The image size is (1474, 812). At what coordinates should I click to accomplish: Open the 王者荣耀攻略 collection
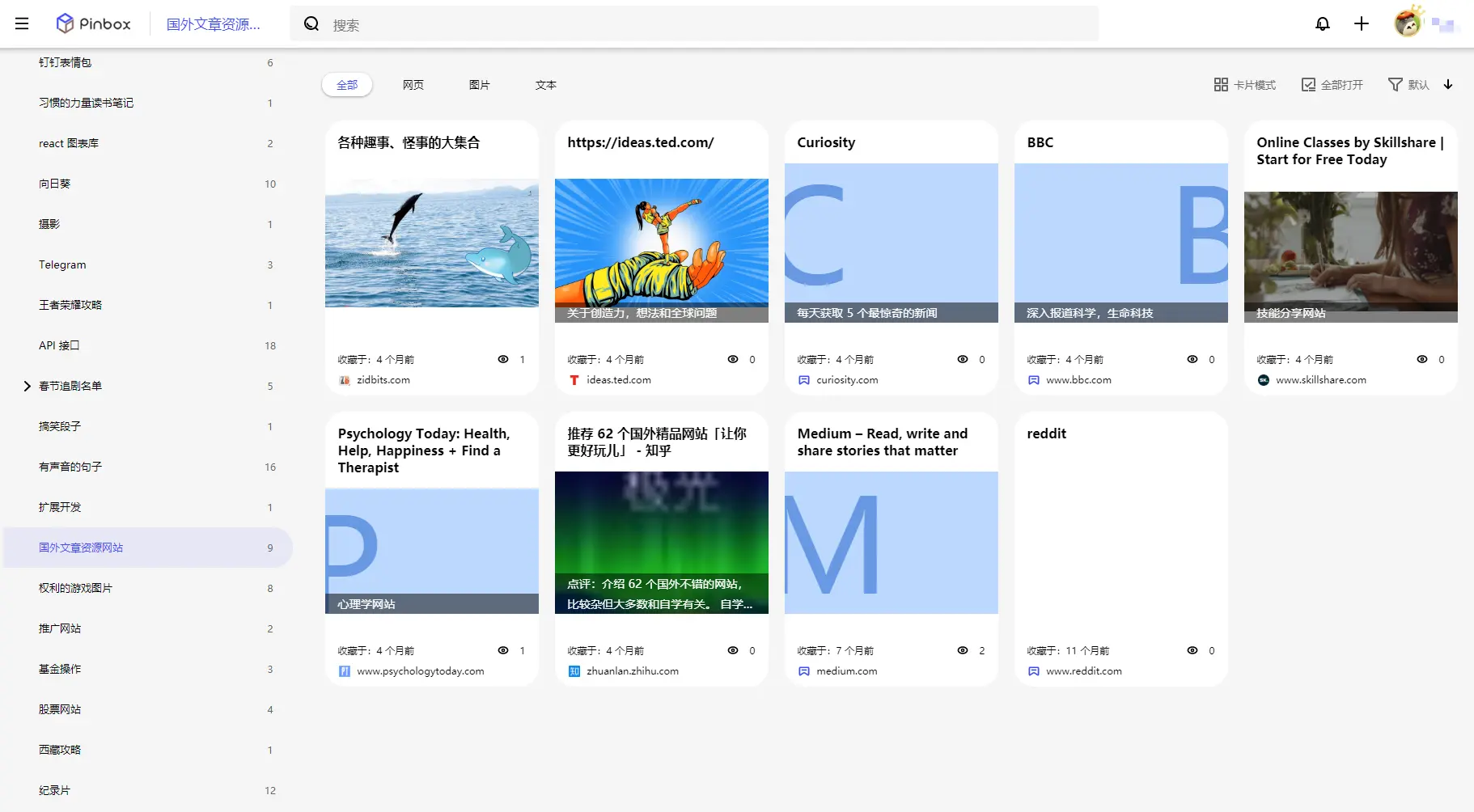point(147,305)
